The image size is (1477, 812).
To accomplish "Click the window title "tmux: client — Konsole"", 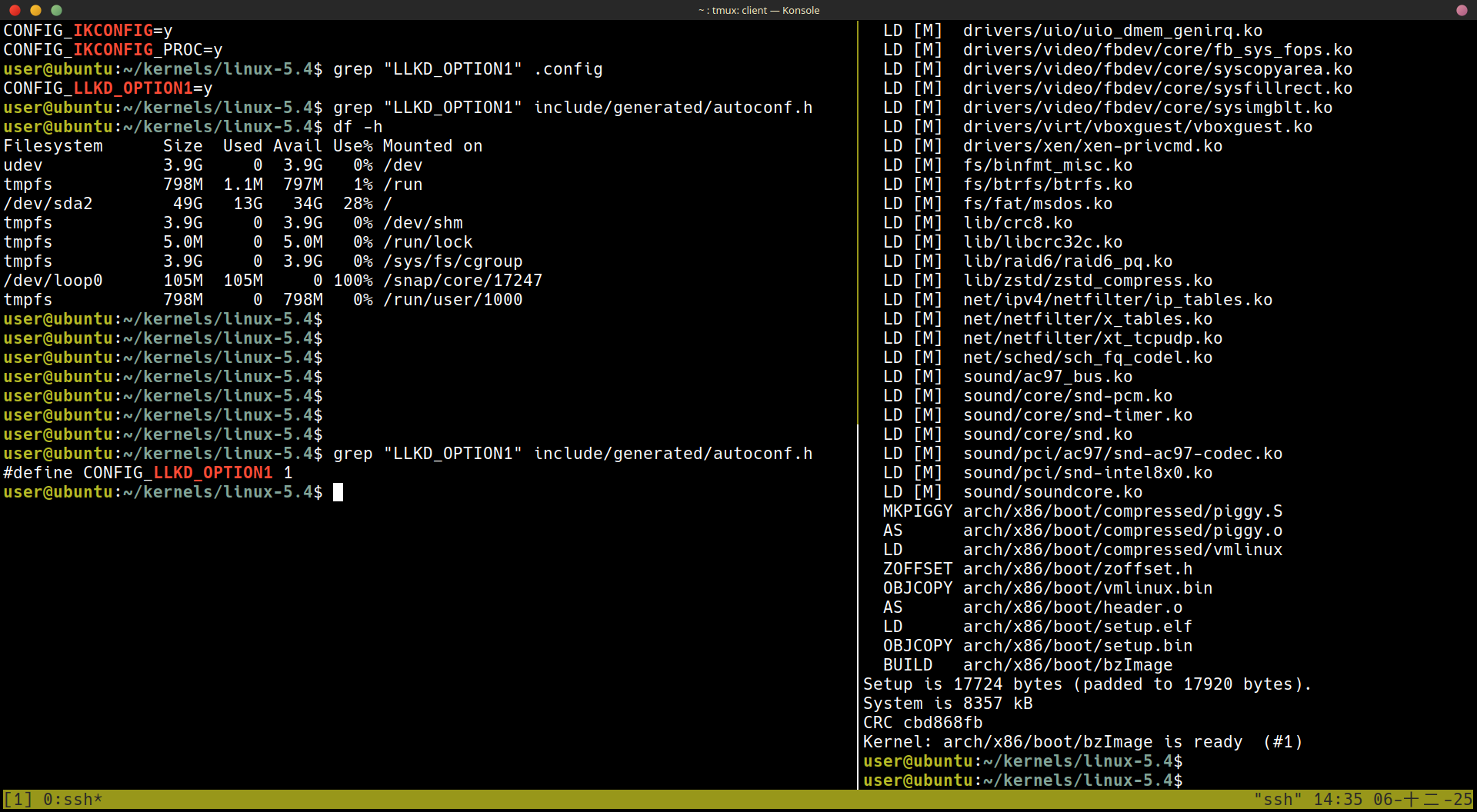I will point(758,10).
